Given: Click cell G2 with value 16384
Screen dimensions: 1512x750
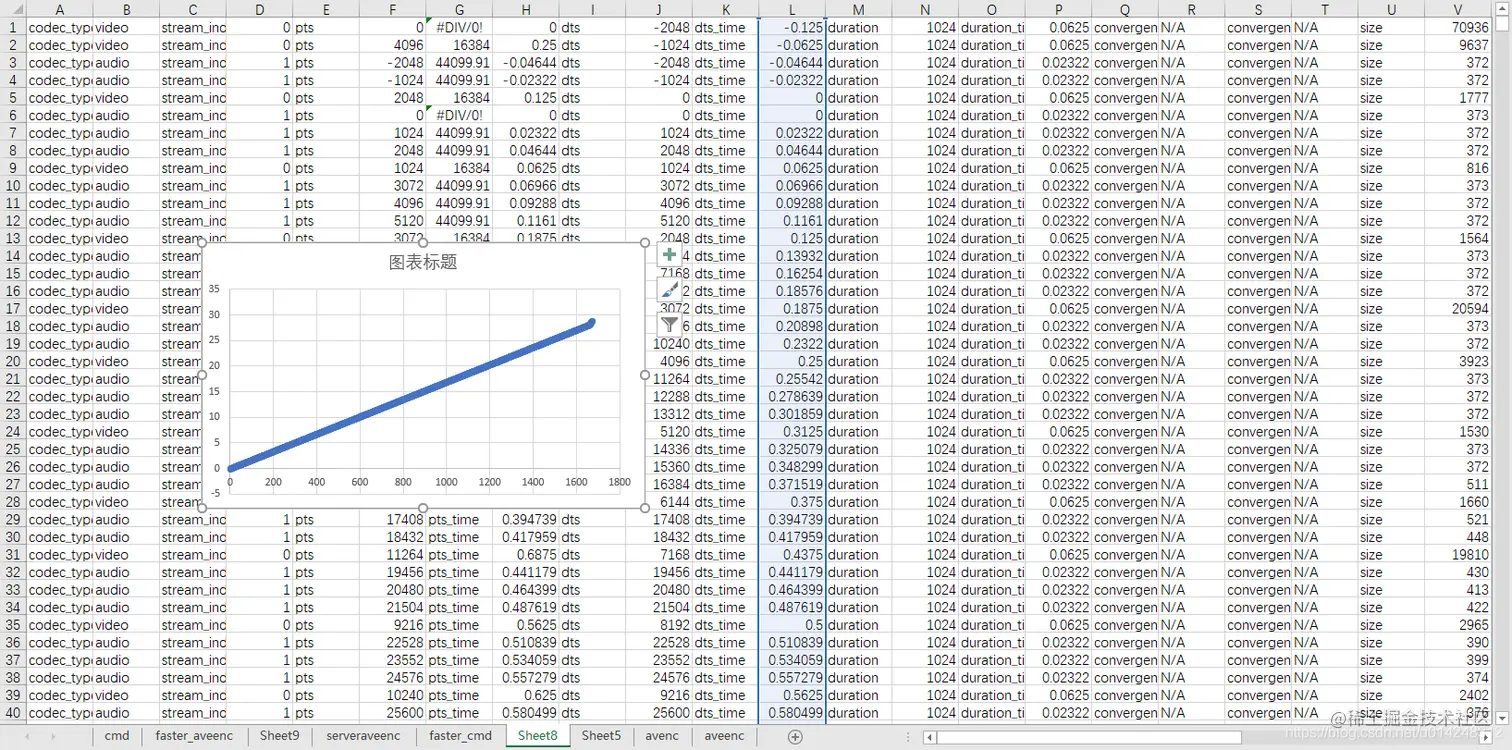Looking at the screenshot, I should pos(459,45).
